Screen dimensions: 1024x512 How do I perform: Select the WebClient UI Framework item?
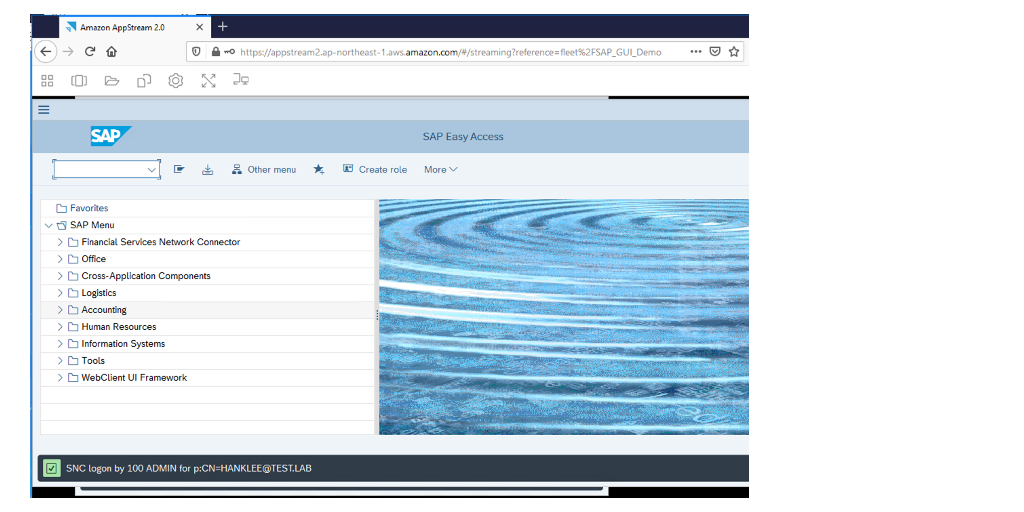click(134, 378)
